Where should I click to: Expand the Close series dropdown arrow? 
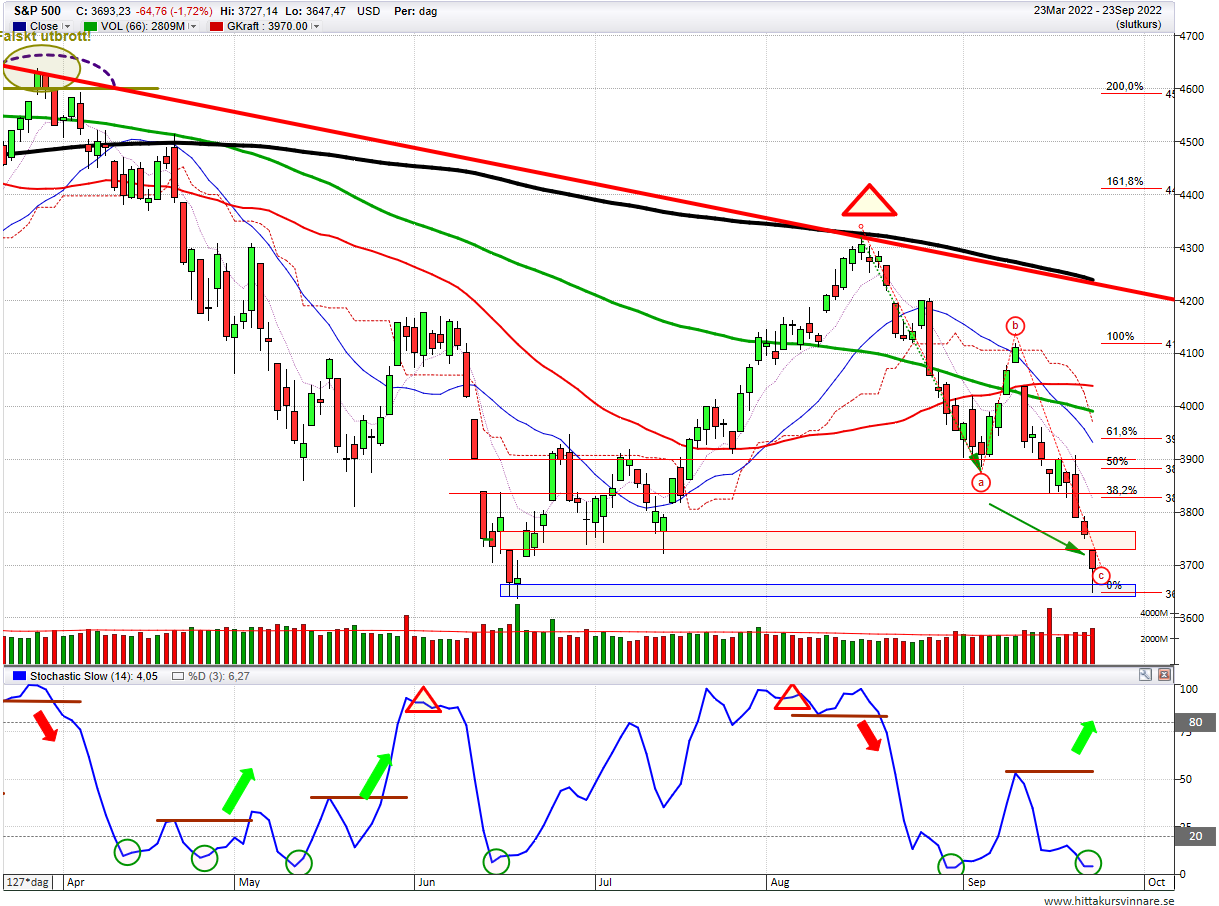(67, 27)
